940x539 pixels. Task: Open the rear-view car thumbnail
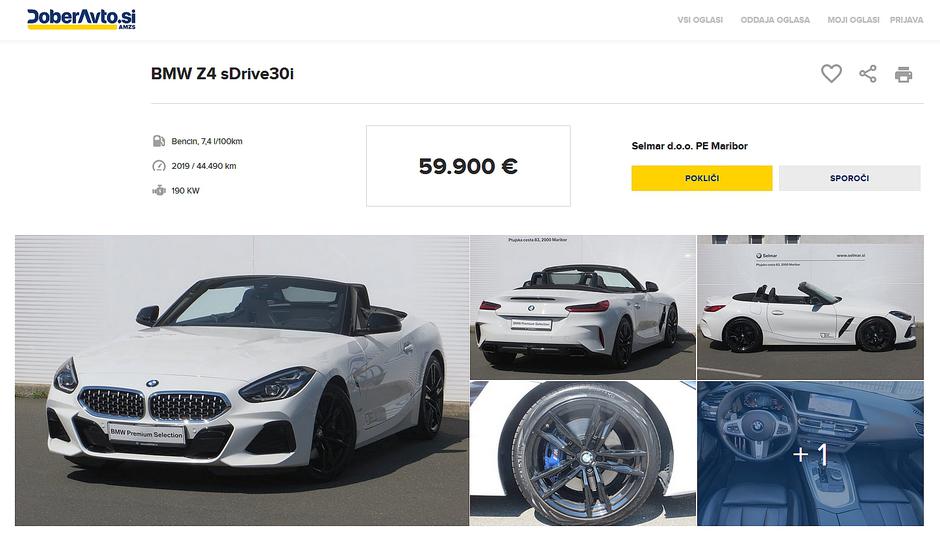(583, 307)
